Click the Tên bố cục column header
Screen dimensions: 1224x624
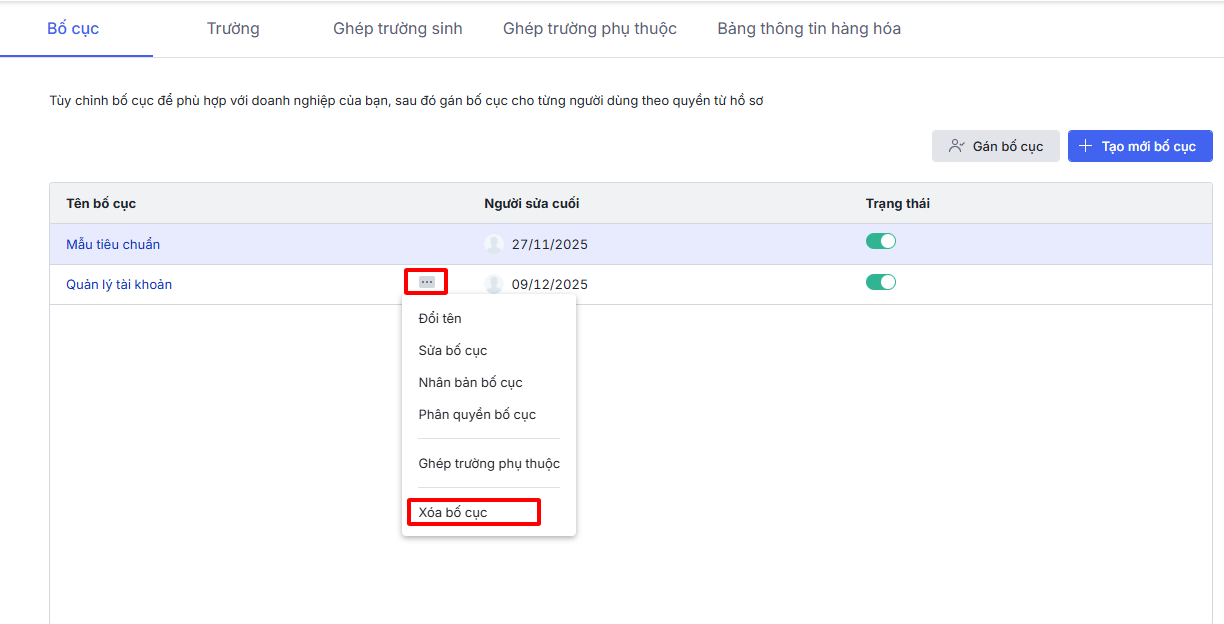point(101,203)
